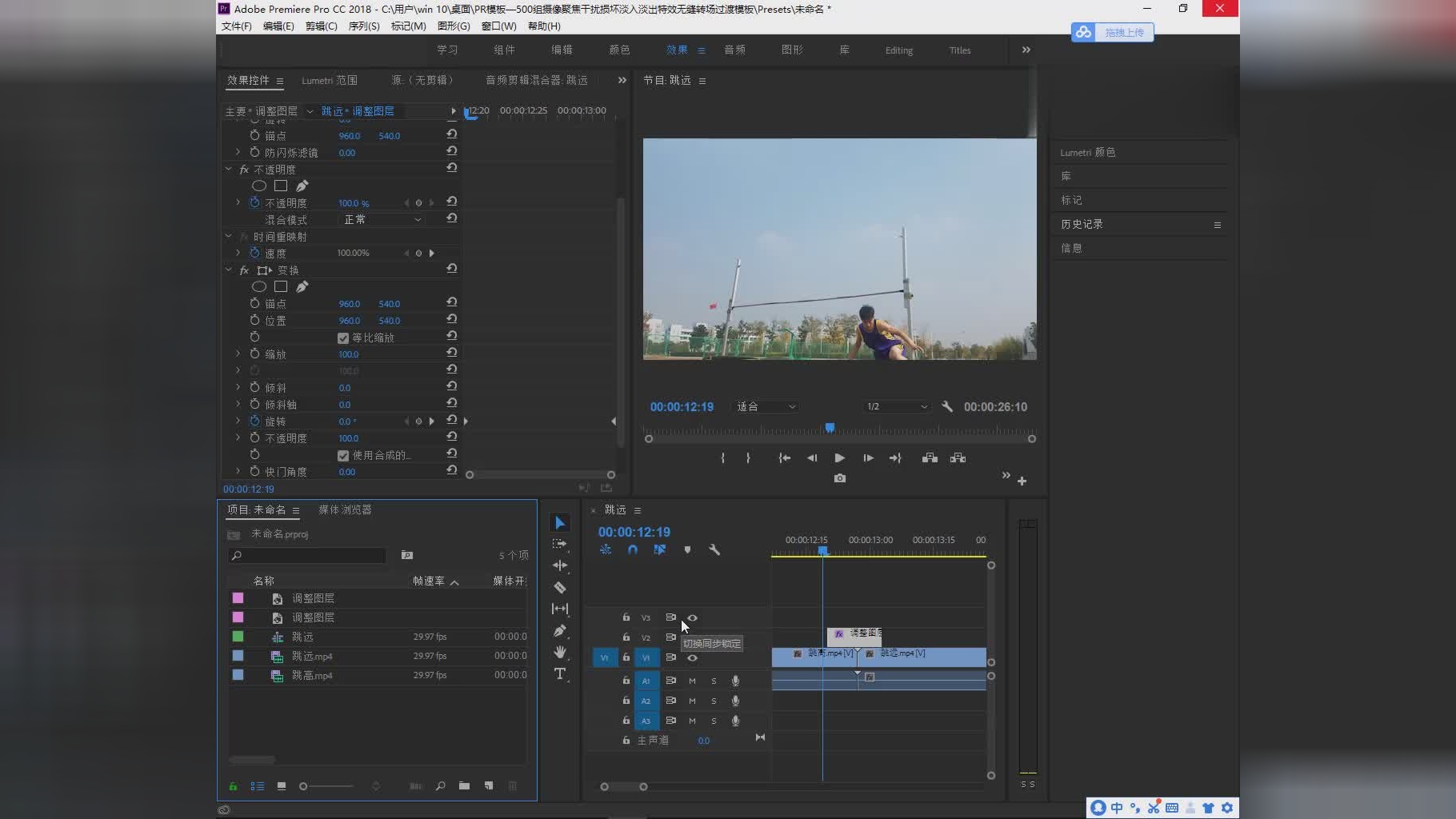Switch to the 媒体浏览器 tab
The height and width of the screenshot is (819, 1456).
[345, 509]
